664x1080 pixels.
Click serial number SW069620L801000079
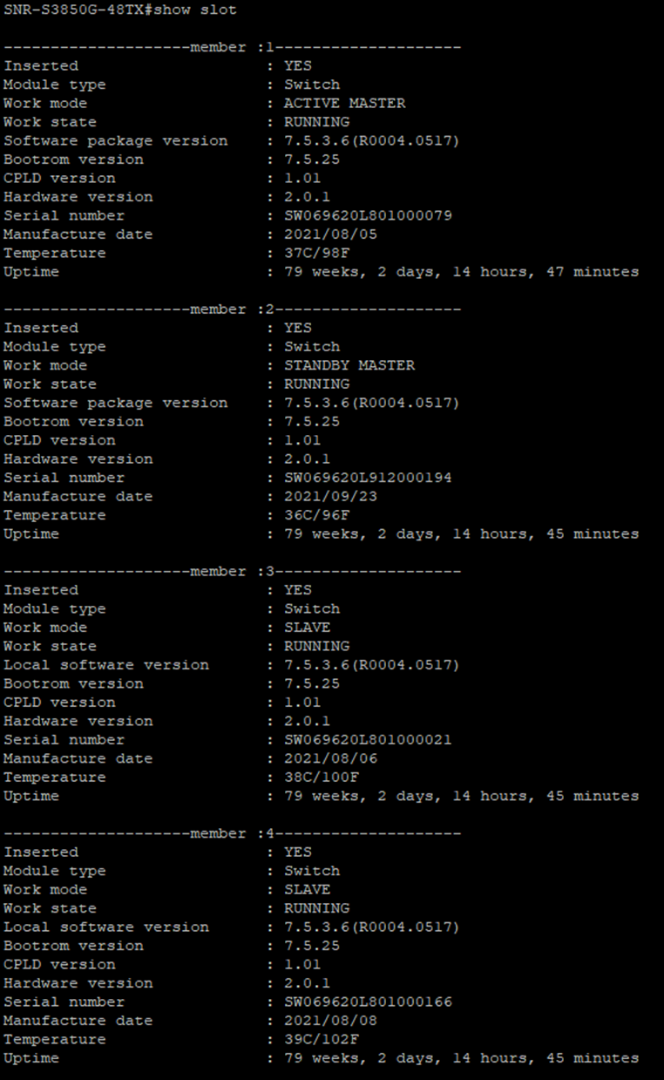click(x=368, y=216)
